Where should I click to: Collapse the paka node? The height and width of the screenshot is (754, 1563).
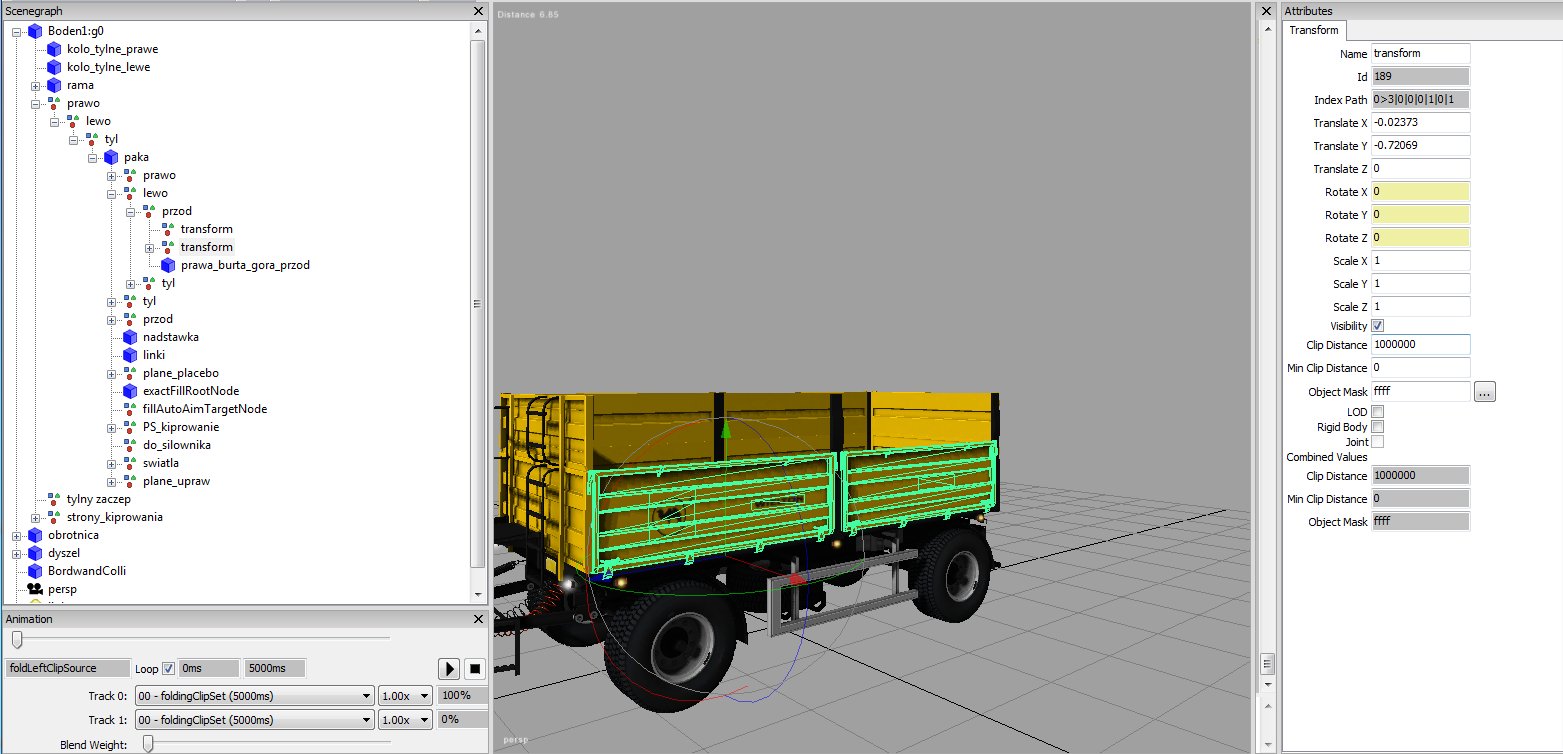click(93, 157)
